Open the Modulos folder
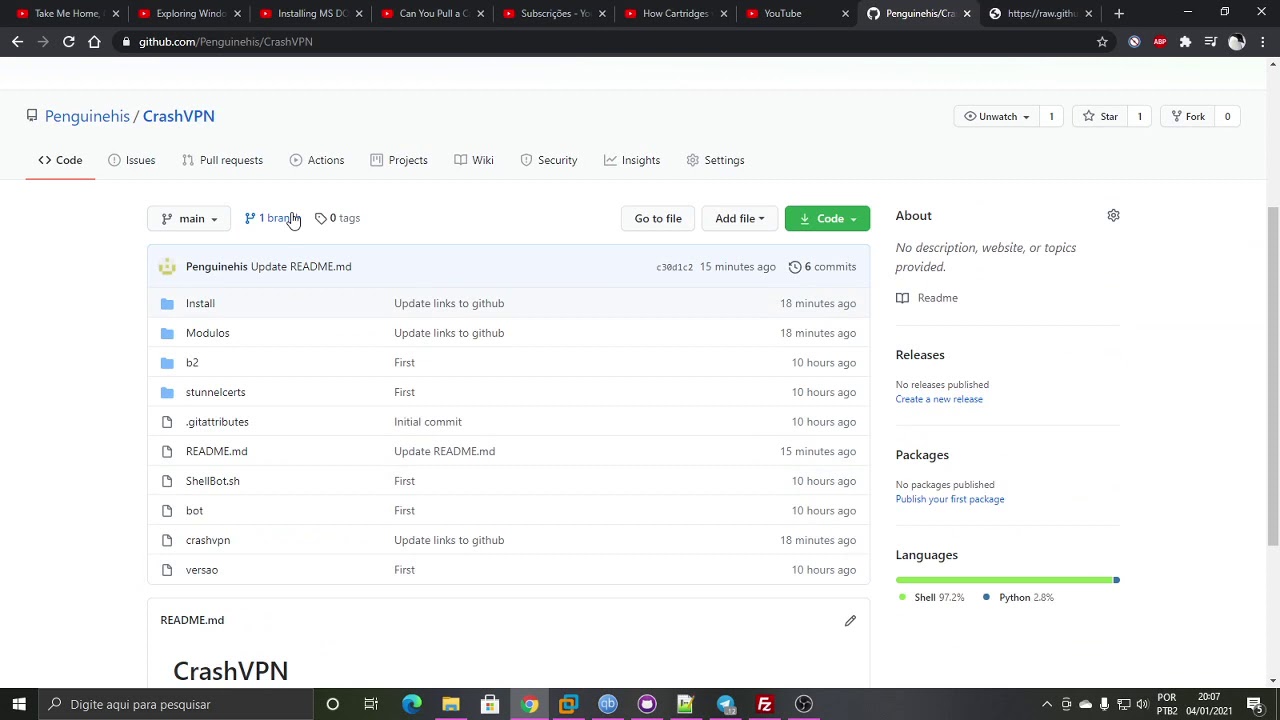The width and height of the screenshot is (1280, 720). point(207,333)
